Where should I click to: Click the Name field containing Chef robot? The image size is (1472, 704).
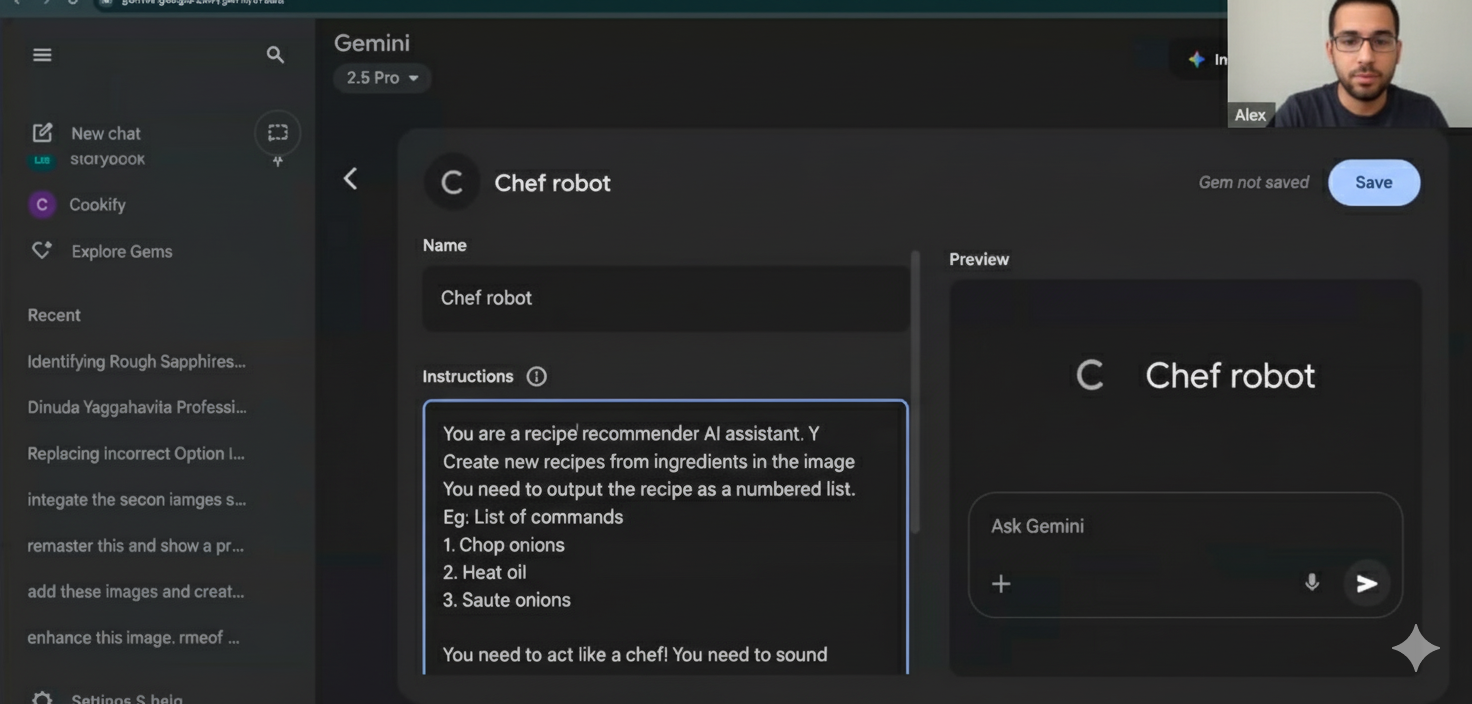[665, 298]
